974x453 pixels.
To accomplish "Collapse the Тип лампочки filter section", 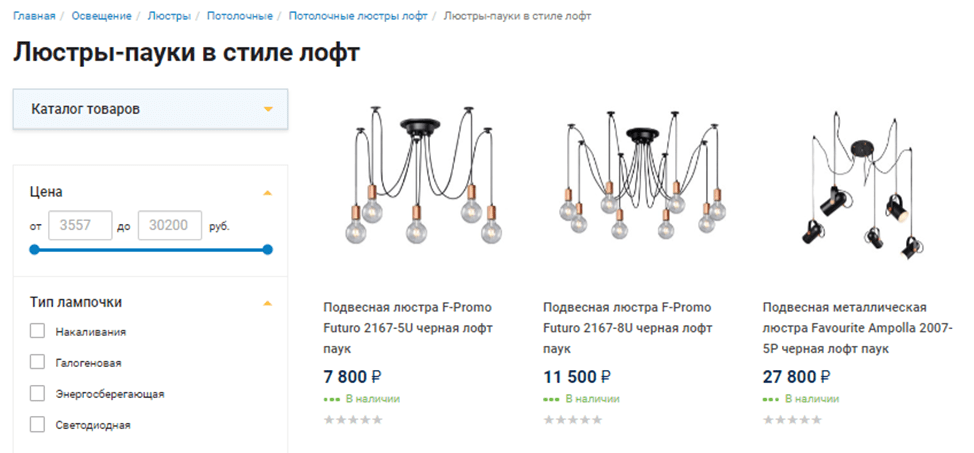I will pyautogui.click(x=267, y=302).
